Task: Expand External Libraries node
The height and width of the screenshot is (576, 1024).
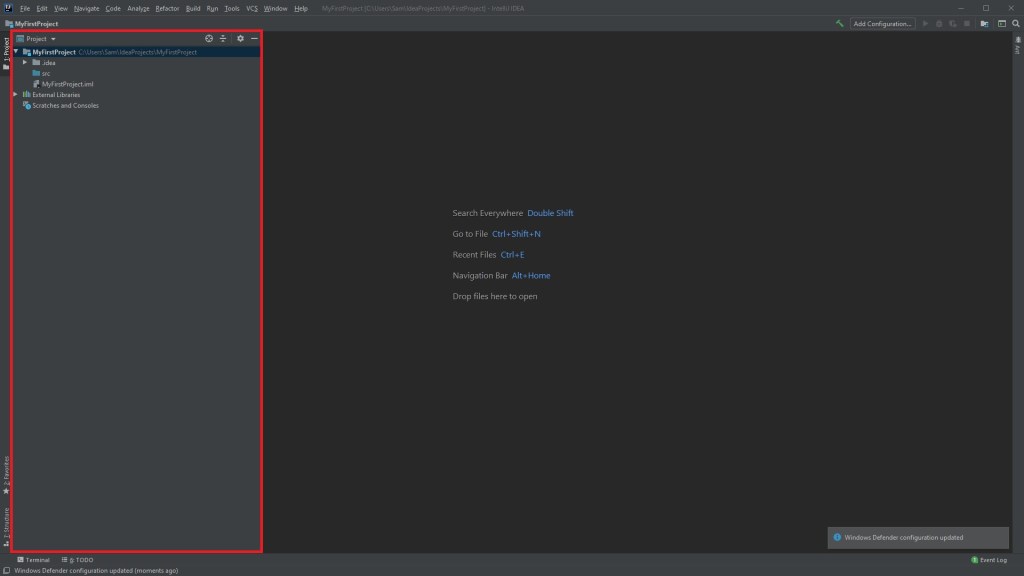Action: coord(15,95)
